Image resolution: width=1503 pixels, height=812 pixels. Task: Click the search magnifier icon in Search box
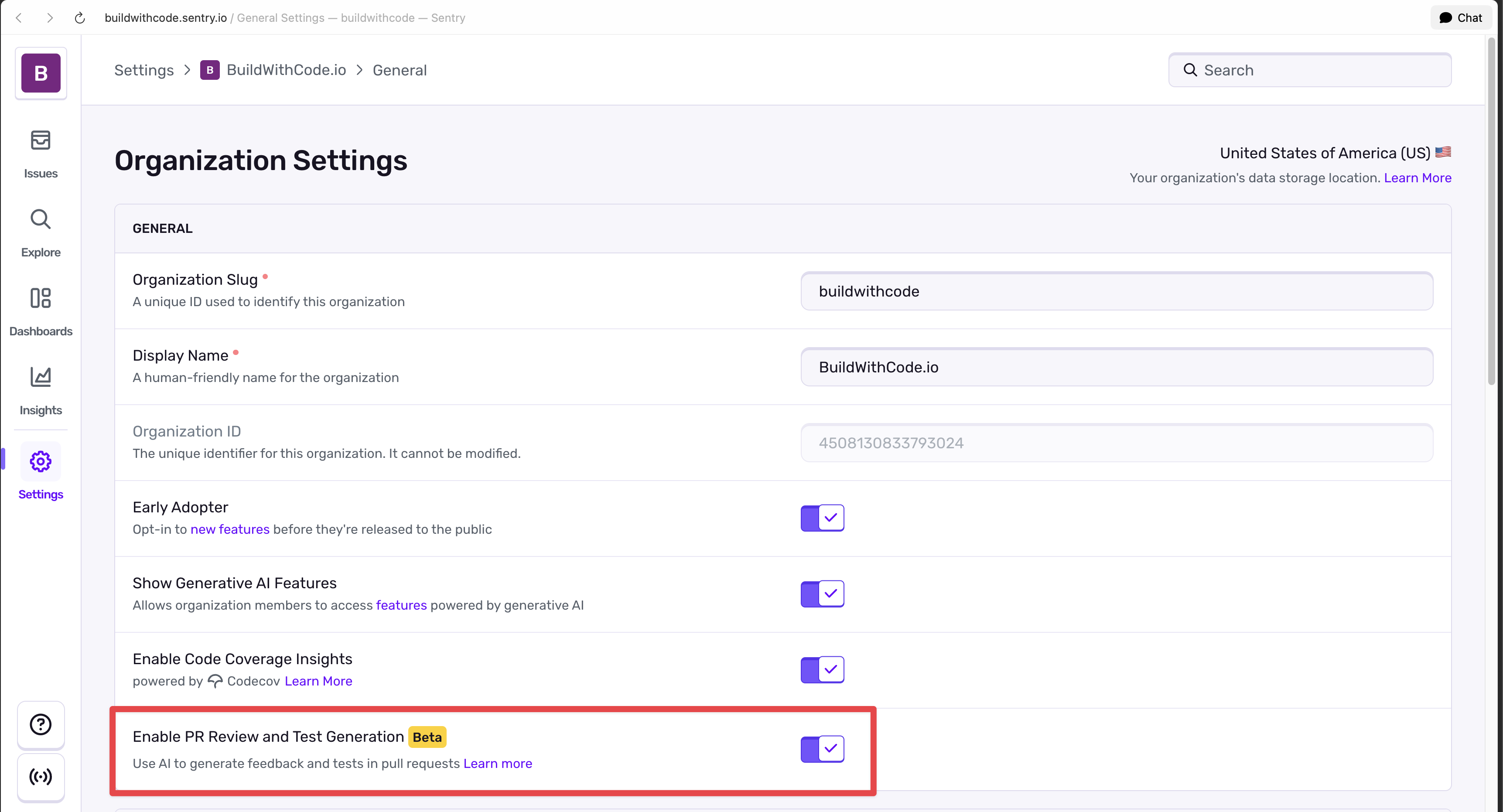[x=1190, y=70]
